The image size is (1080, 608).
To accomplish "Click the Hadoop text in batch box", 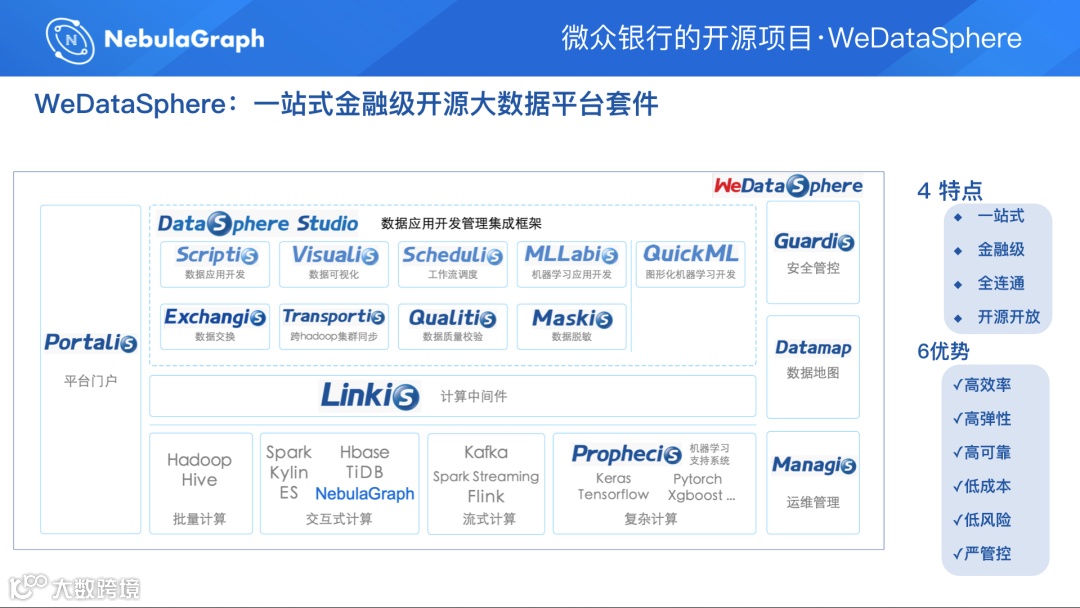I will [199, 460].
